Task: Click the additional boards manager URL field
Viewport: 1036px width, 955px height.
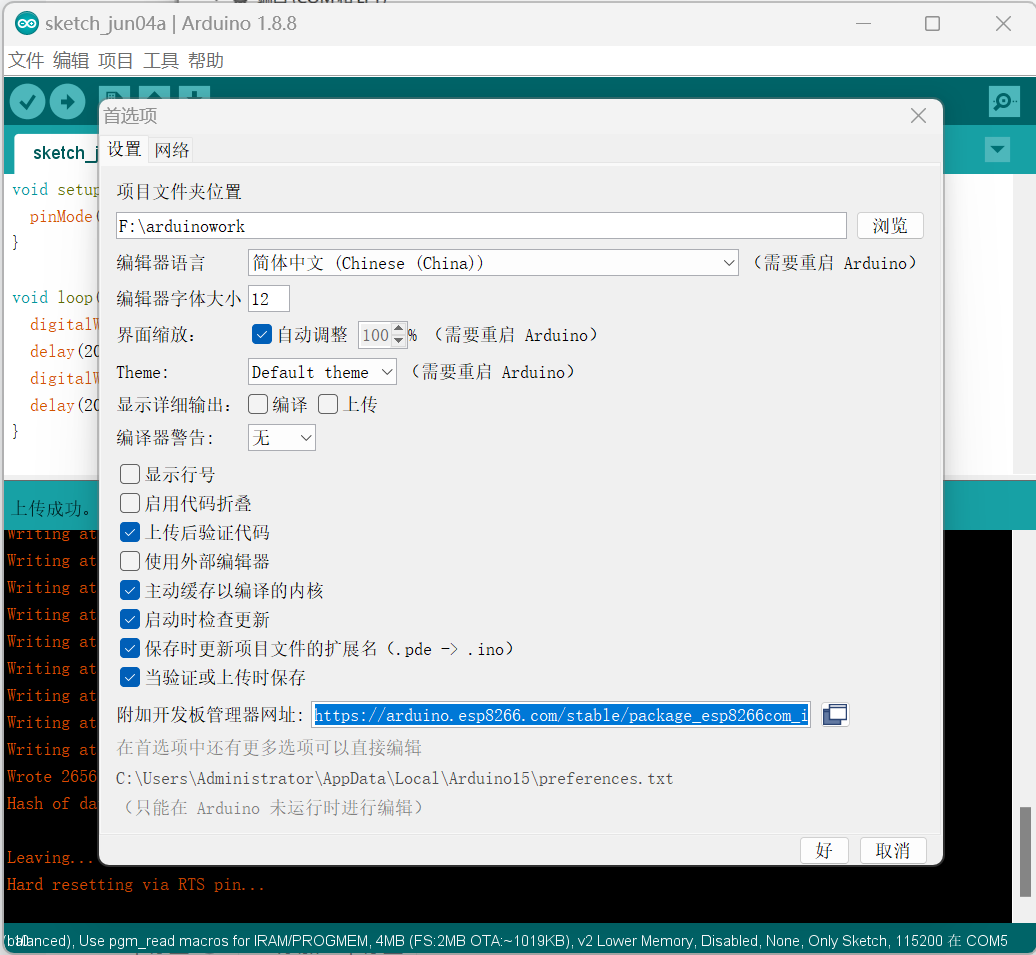Action: (560, 714)
